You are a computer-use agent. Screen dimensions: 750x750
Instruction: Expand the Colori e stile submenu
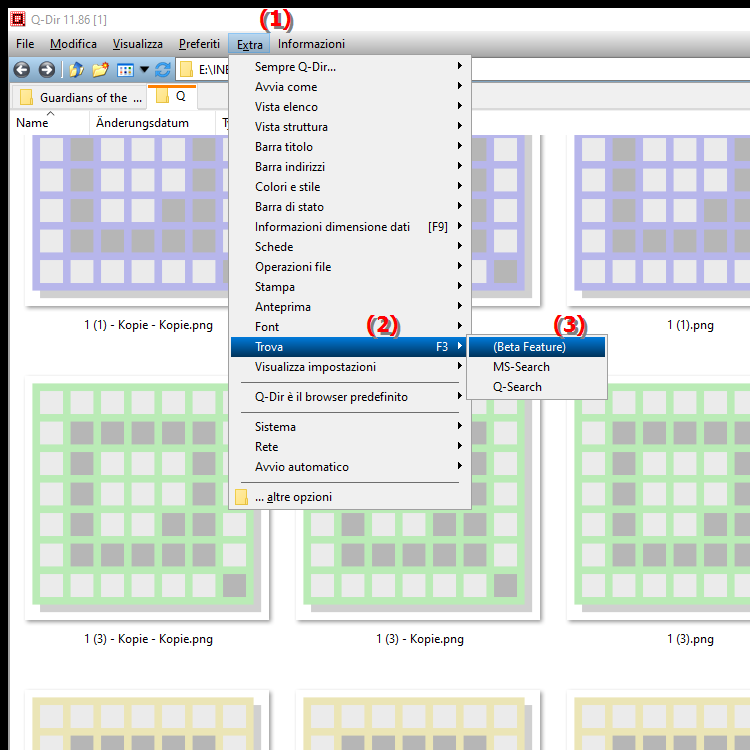350,187
